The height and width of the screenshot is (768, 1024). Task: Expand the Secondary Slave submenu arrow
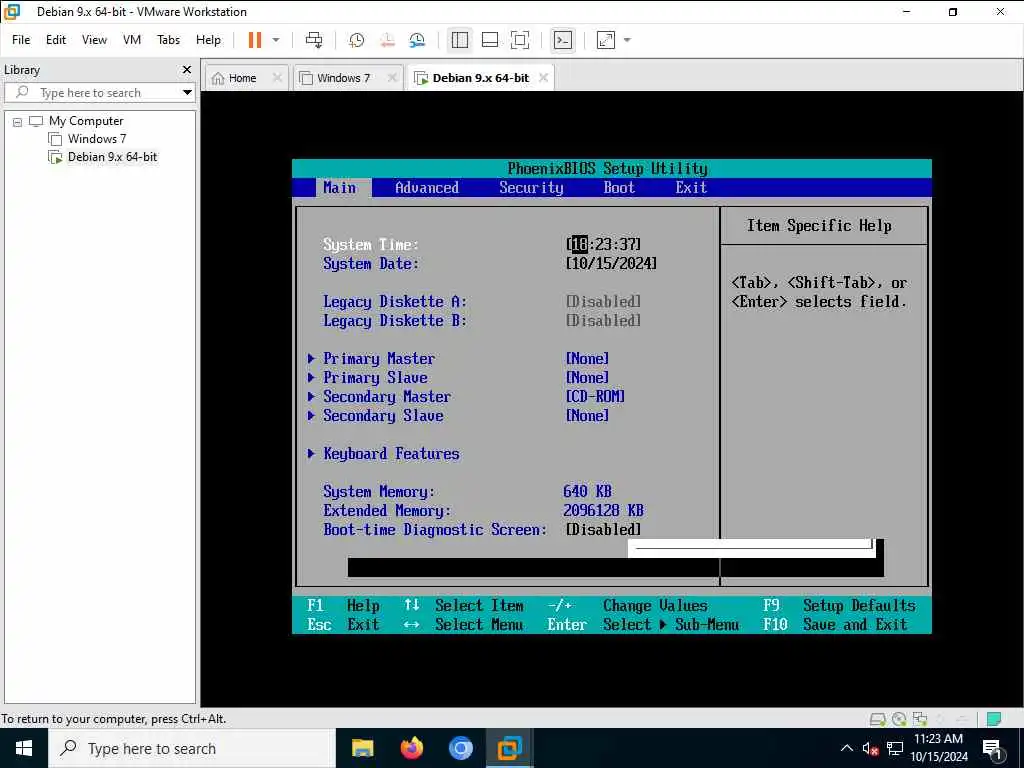[x=312, y=415]
